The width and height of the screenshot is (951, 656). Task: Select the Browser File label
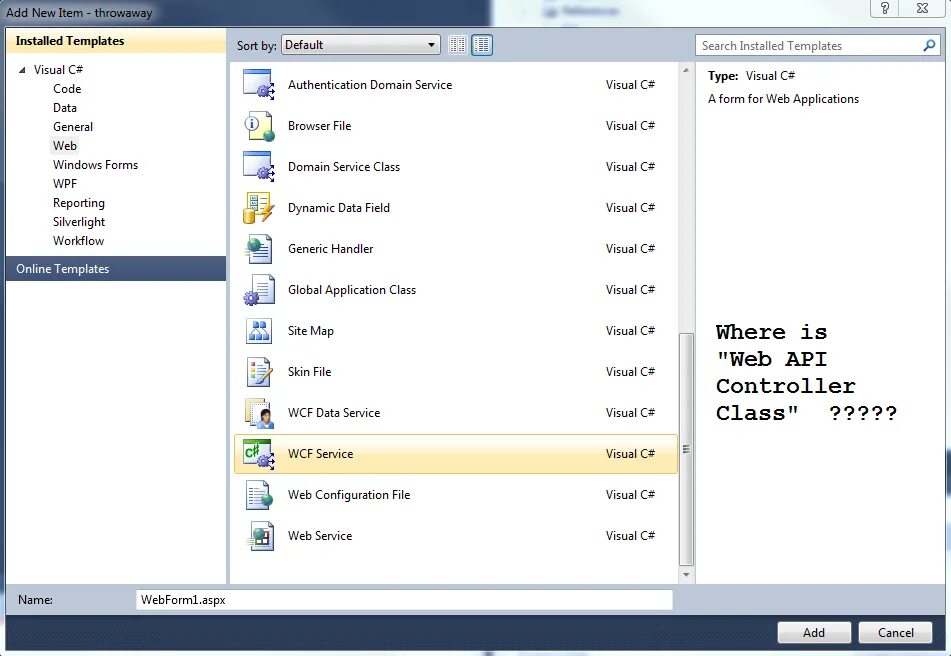(320, 126)
